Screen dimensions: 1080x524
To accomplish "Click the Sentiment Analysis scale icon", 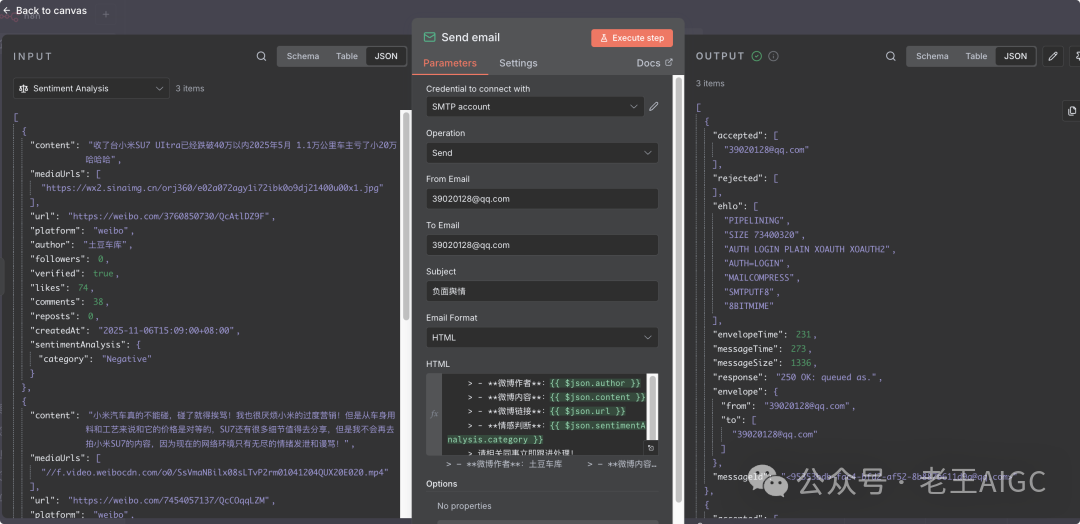I will (x=23, y=88).
